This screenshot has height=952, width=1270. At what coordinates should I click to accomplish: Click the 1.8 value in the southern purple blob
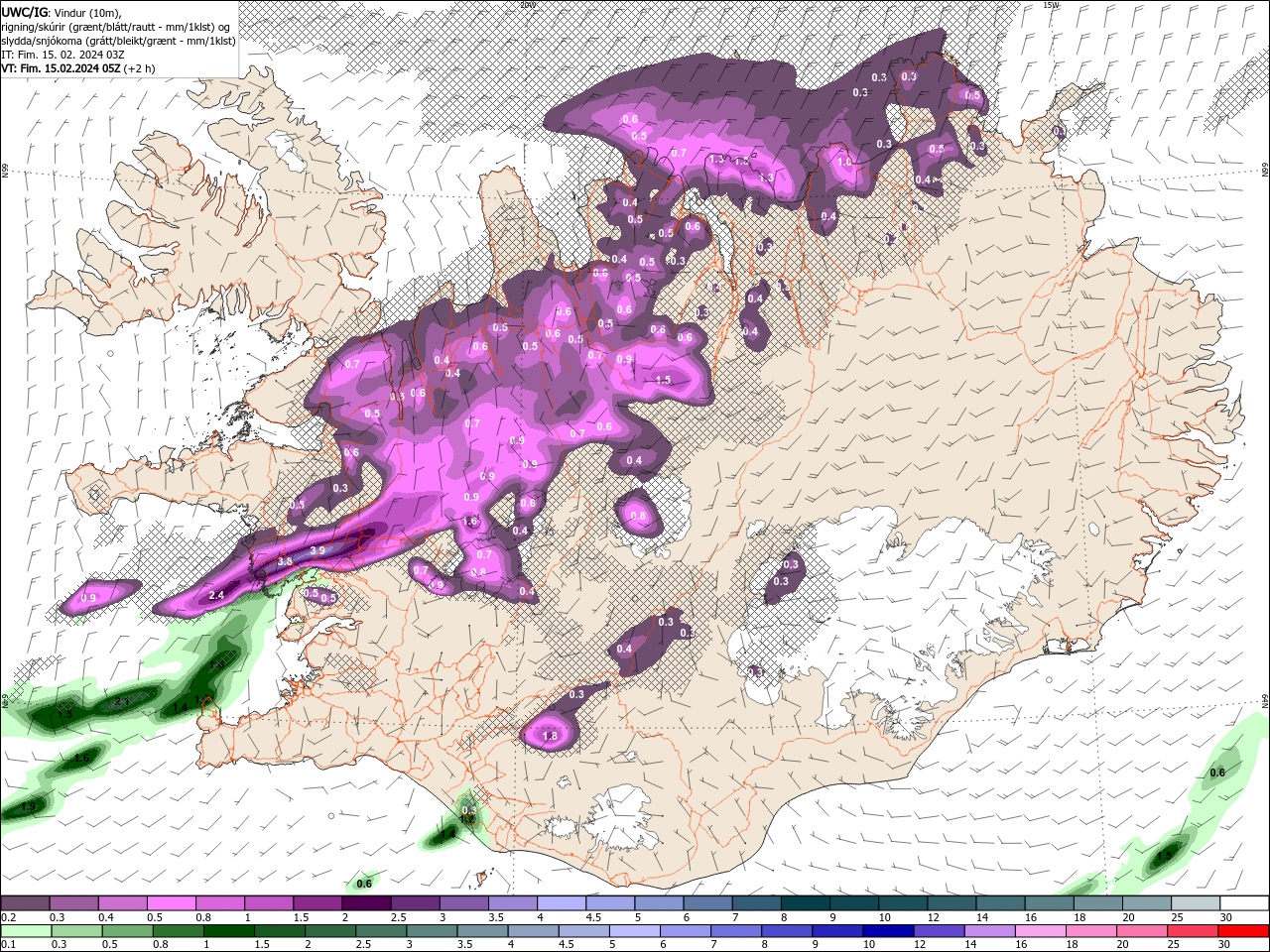coord(551,736)
